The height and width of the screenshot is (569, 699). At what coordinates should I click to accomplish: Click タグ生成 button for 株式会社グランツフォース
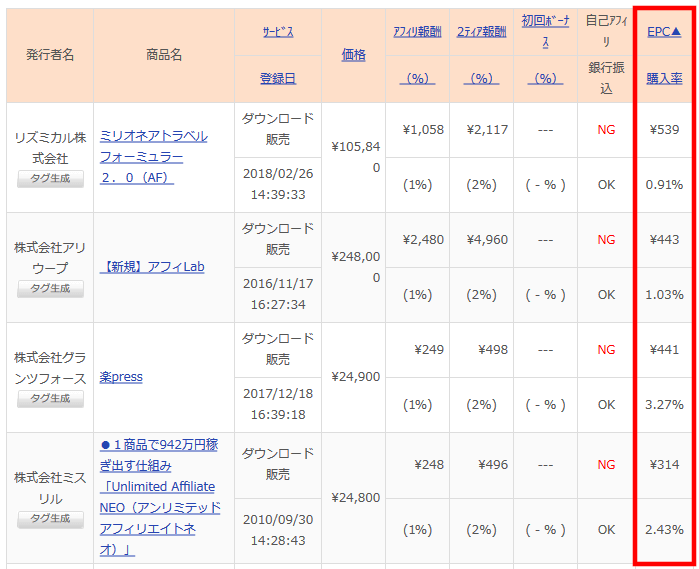point(50,399)
